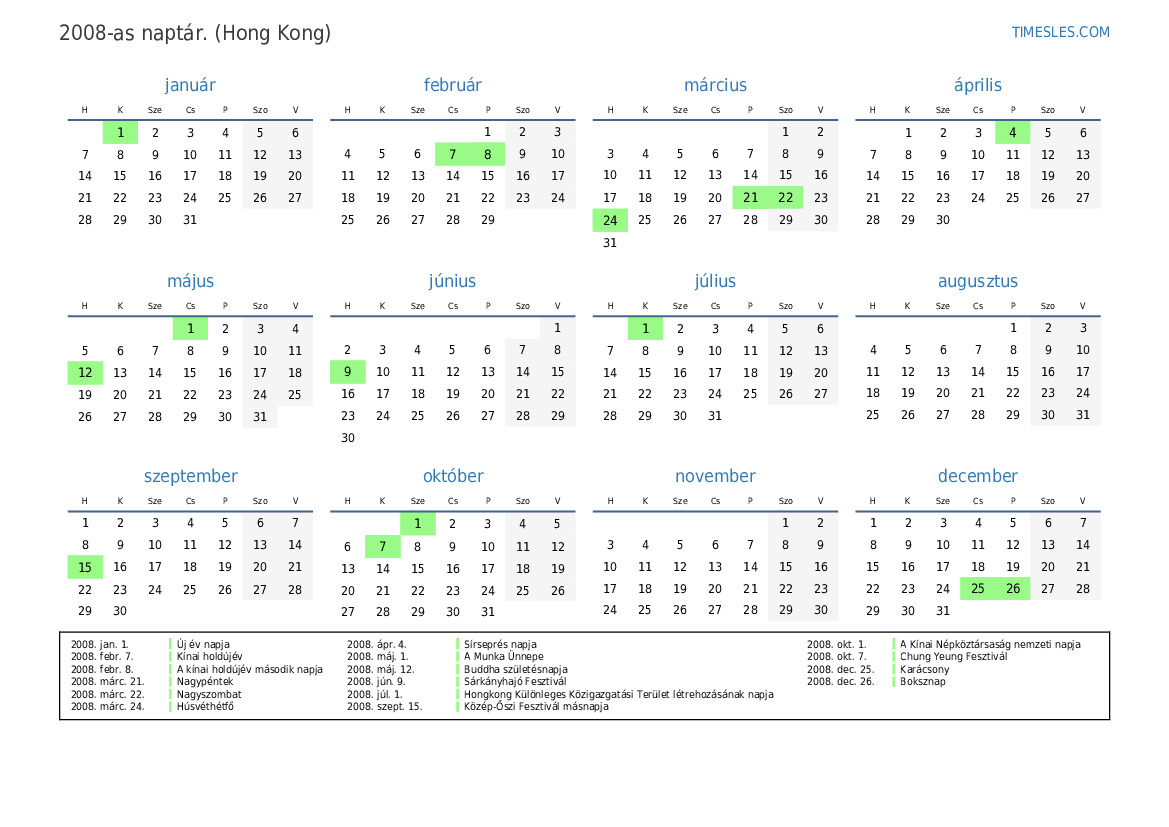Image resolution: width=1169 pixels, height=827 pixels.
Task: Click highlighted May 1 holiday cell
Action: pyautogui.click(x=190, y=329)
